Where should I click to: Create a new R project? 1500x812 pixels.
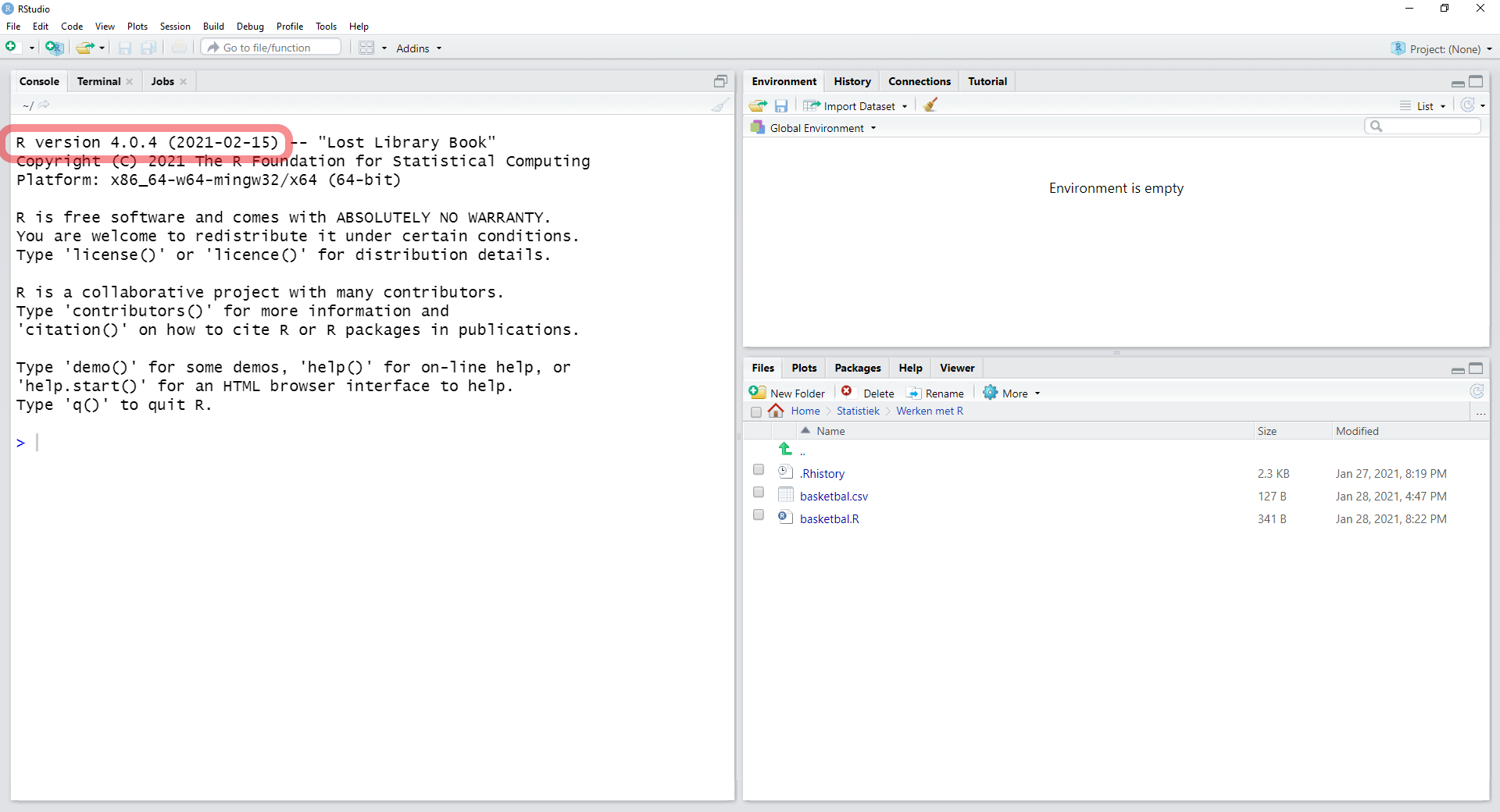pos(54,48)
